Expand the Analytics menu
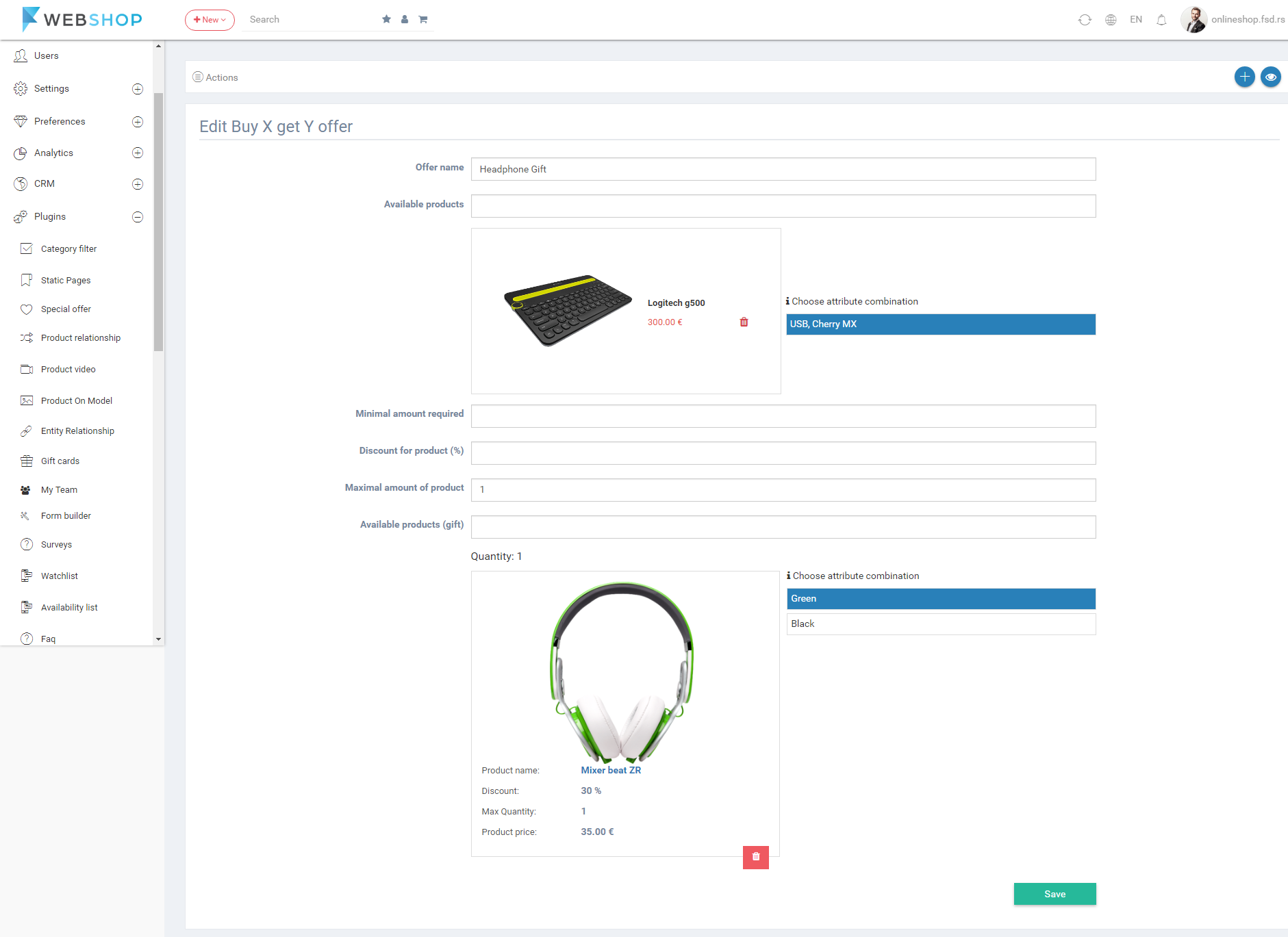Screen dimensions: 1288x937 [138, 153]
